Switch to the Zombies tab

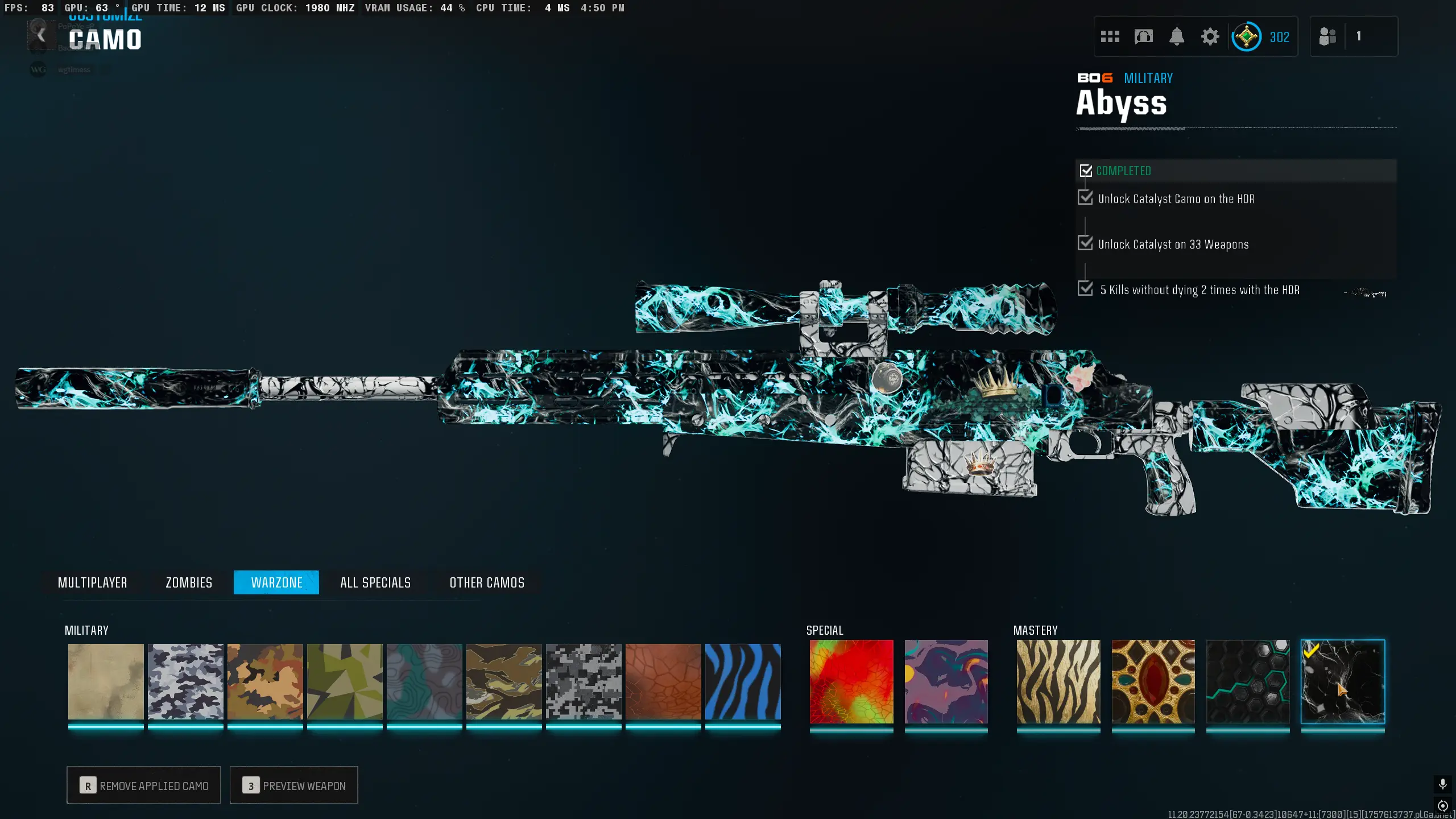point(189,582)
